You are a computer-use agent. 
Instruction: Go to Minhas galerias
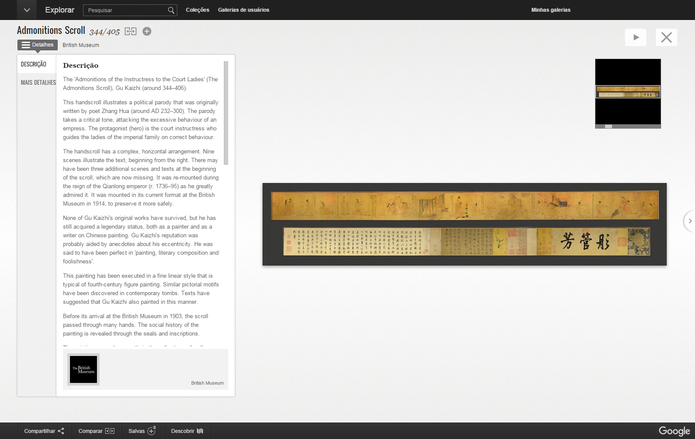pos(551,10)
